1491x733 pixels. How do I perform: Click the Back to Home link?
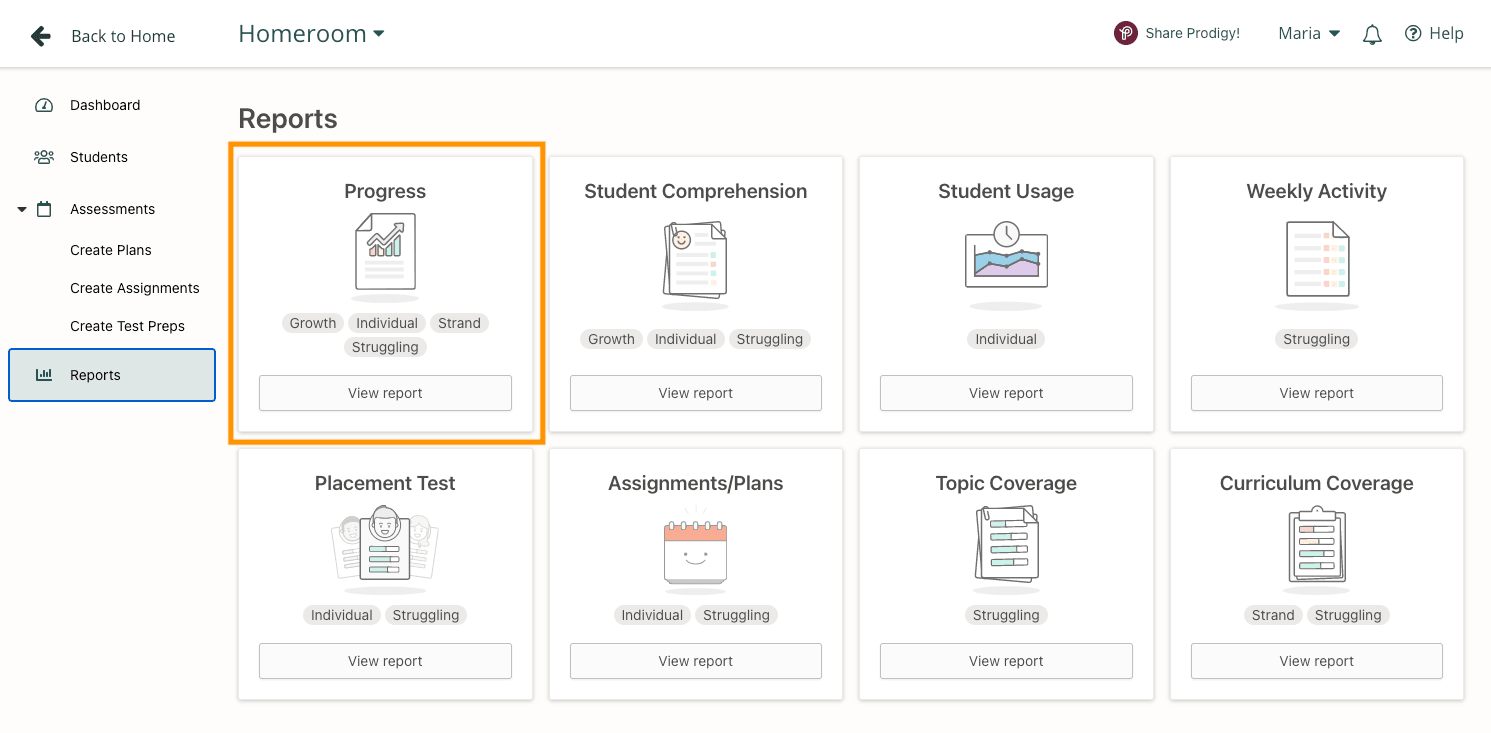pos(123,36)
